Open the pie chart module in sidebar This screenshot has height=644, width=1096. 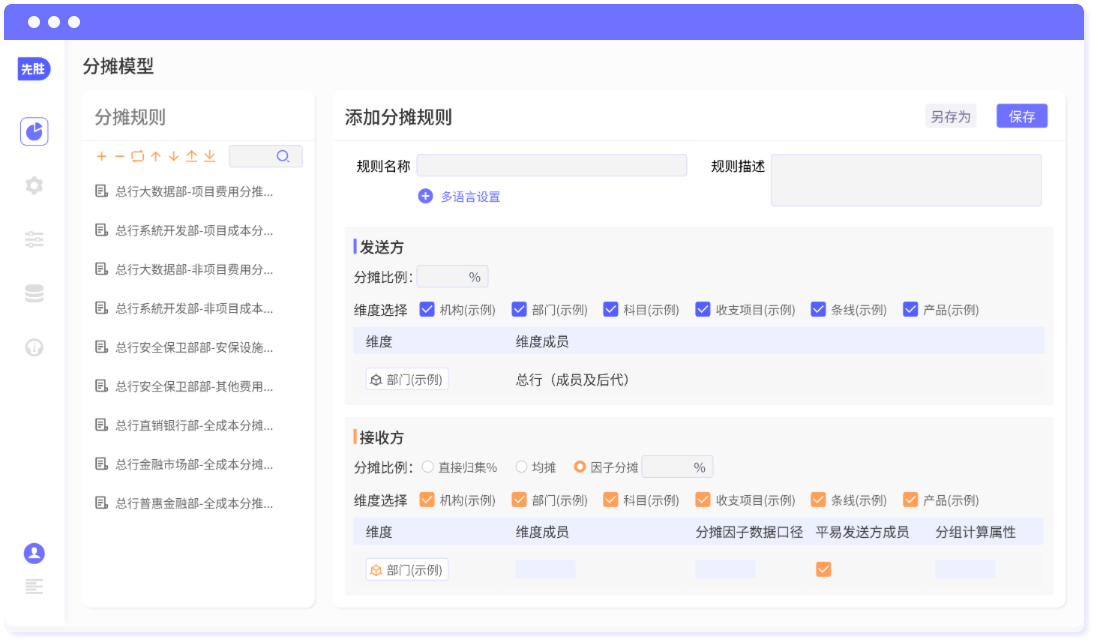(34, 131)
